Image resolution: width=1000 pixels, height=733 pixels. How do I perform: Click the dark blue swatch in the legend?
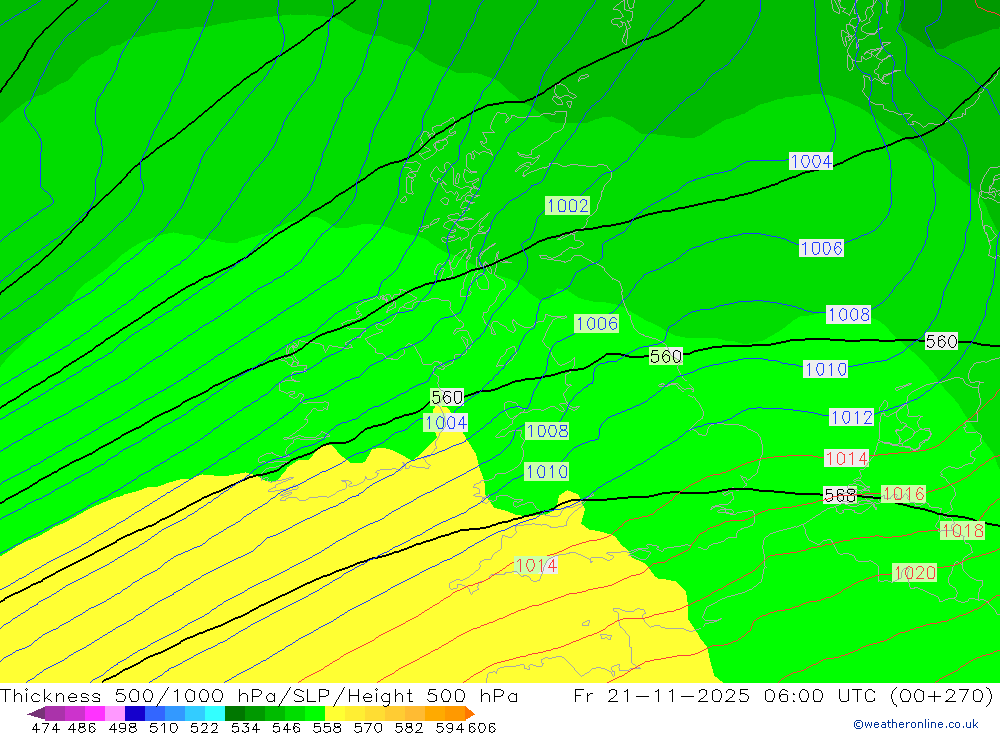133,713
